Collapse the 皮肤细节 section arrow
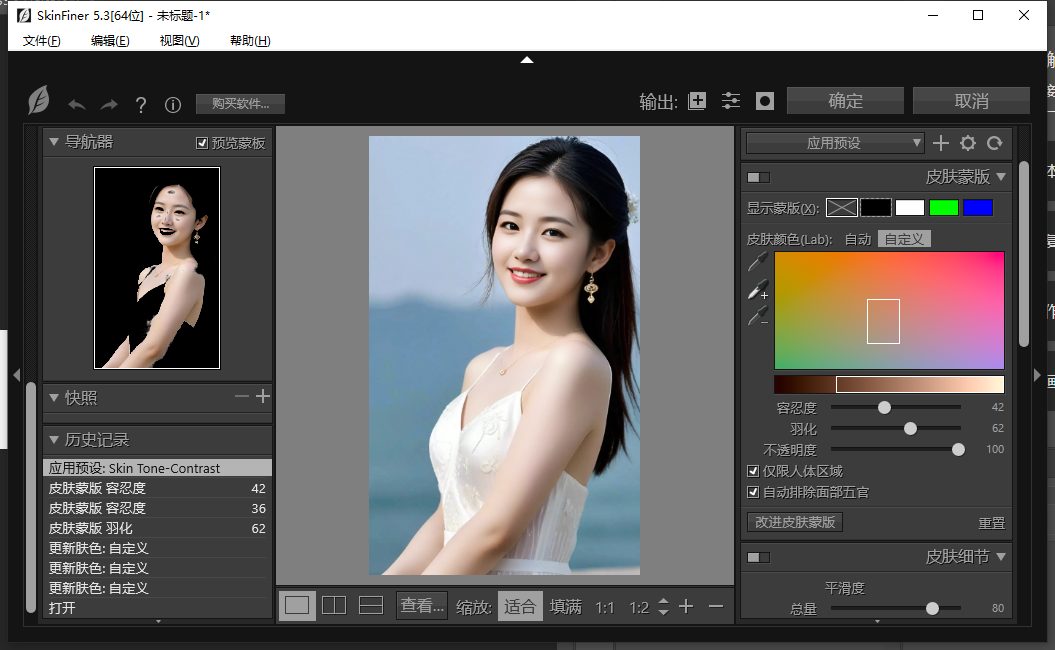 point(1001,556)
